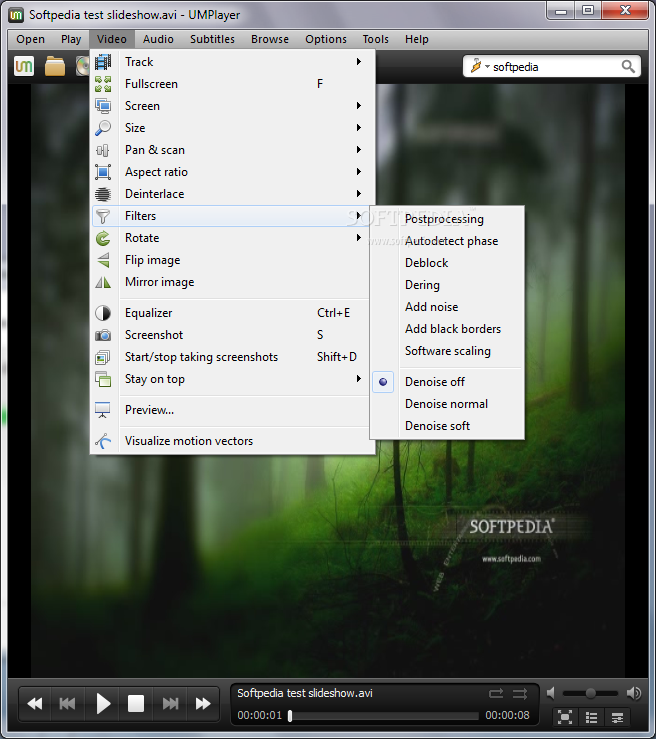Click the Deinterlace striped icon
The height and width of the screenshot is (739, 656).
coord(103,194)
